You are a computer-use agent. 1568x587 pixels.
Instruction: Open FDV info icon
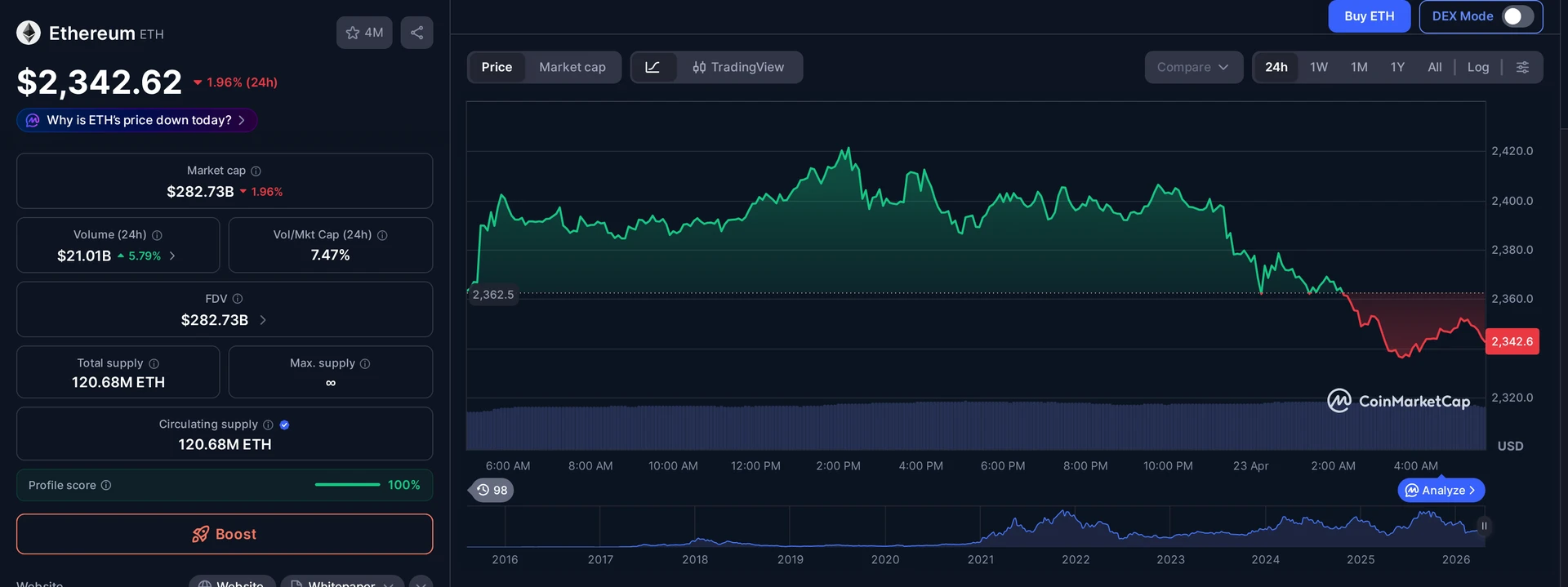[x=238, y=299]
